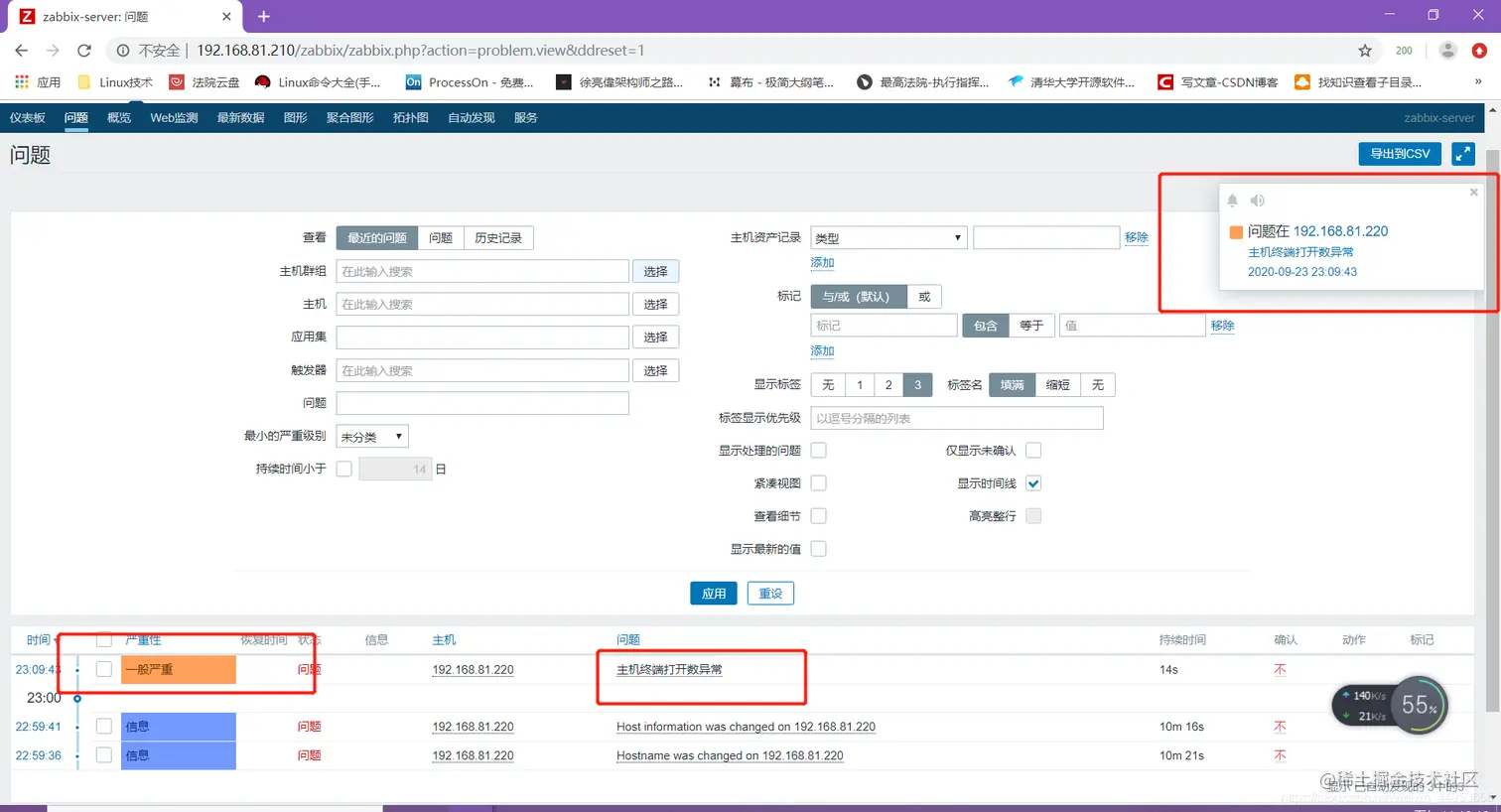
Task: Open the browser profile avatar icon
Action: coord(1448,51)
